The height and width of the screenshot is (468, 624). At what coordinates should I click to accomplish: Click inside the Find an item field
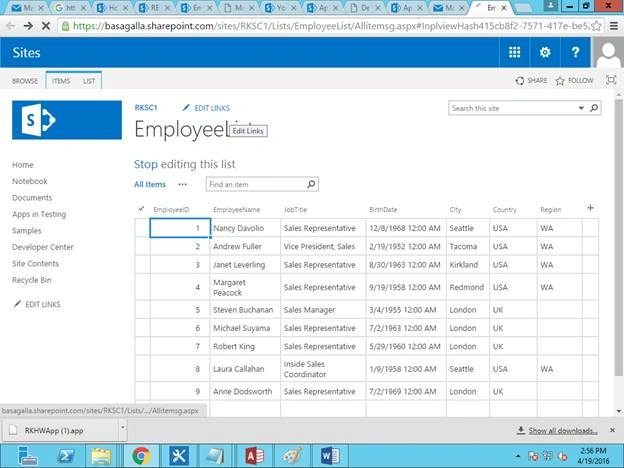(255, 184)
